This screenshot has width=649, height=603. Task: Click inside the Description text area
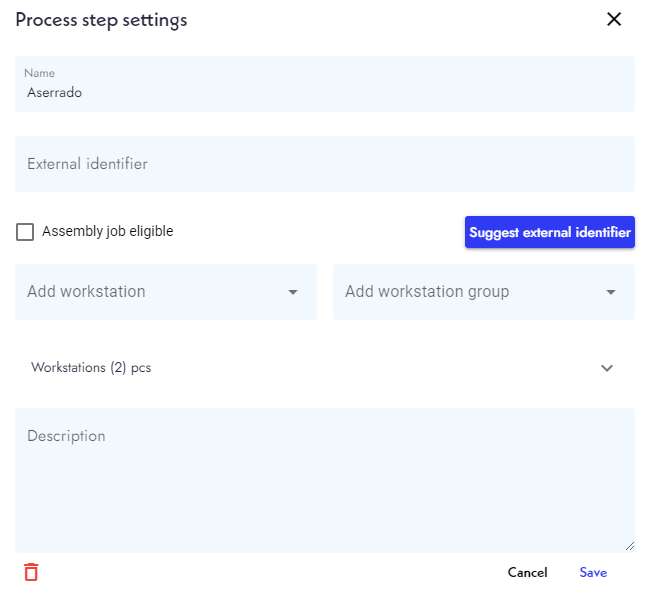point(325,480)
